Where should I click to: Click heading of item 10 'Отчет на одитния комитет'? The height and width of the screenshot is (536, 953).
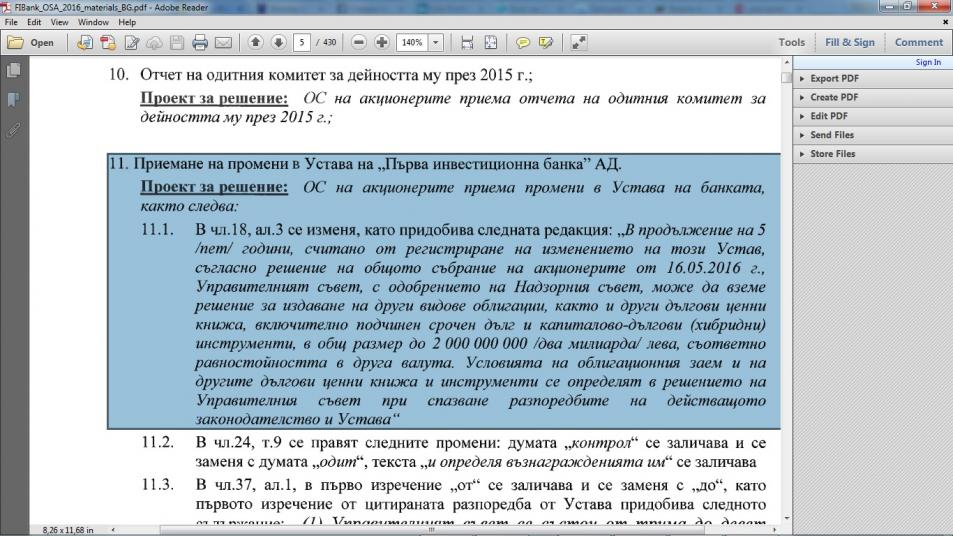(336, 75)
